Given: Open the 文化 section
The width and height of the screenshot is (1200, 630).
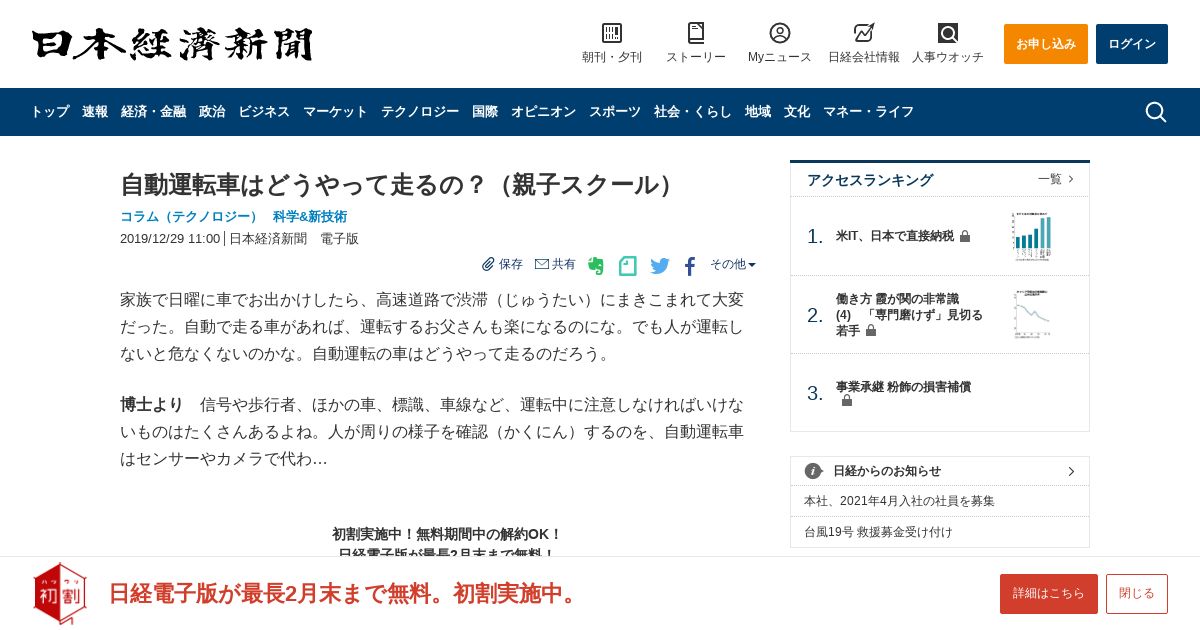Looking at the screenshot, I should coord(797,112).
